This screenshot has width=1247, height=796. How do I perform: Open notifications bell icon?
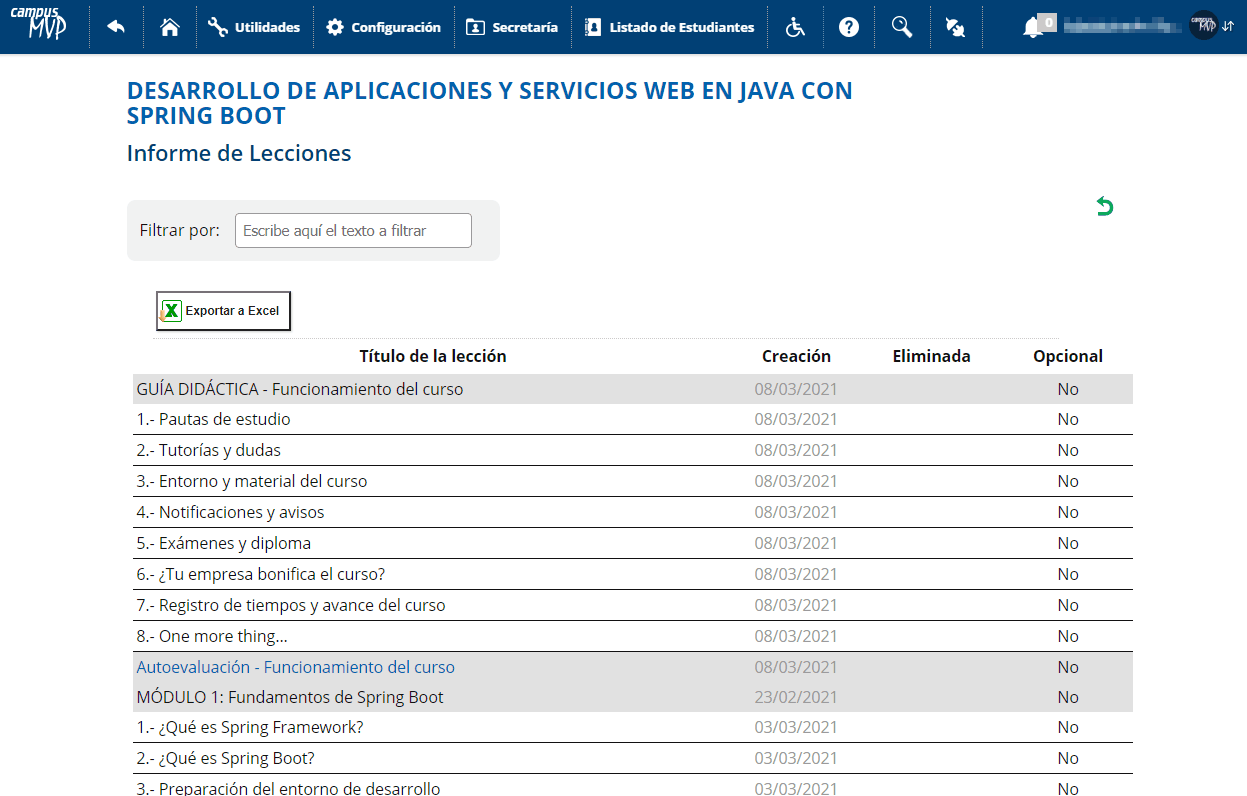(1034, 27)
